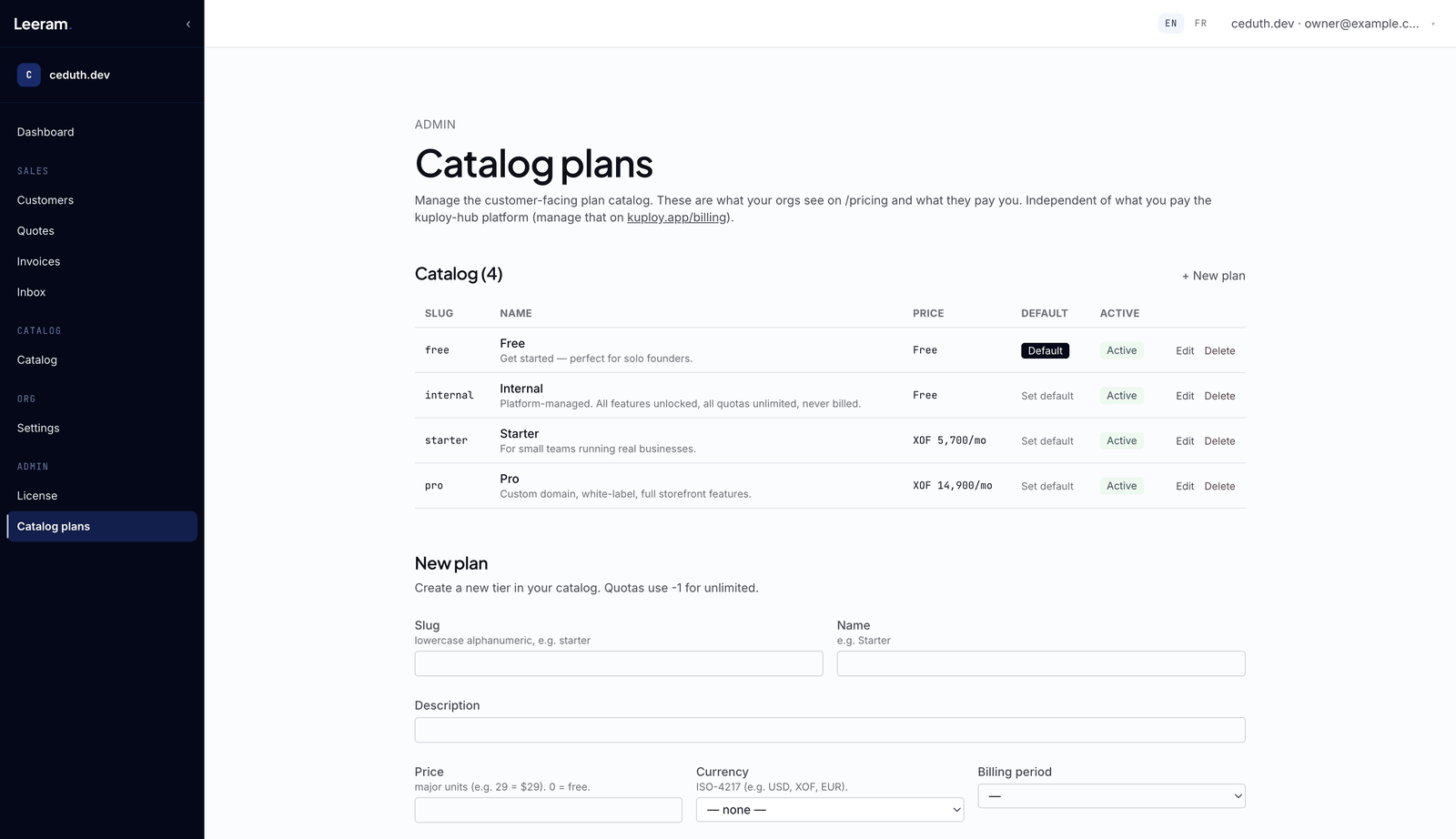Toggle the Active badge for the Starter plan

[1121, 440]
